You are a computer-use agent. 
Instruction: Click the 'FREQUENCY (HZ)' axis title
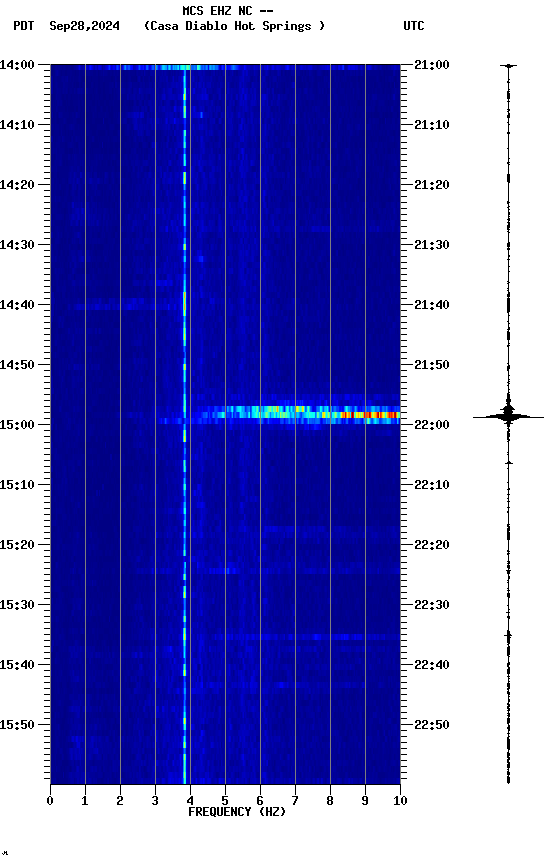click(x=237, y=812)
